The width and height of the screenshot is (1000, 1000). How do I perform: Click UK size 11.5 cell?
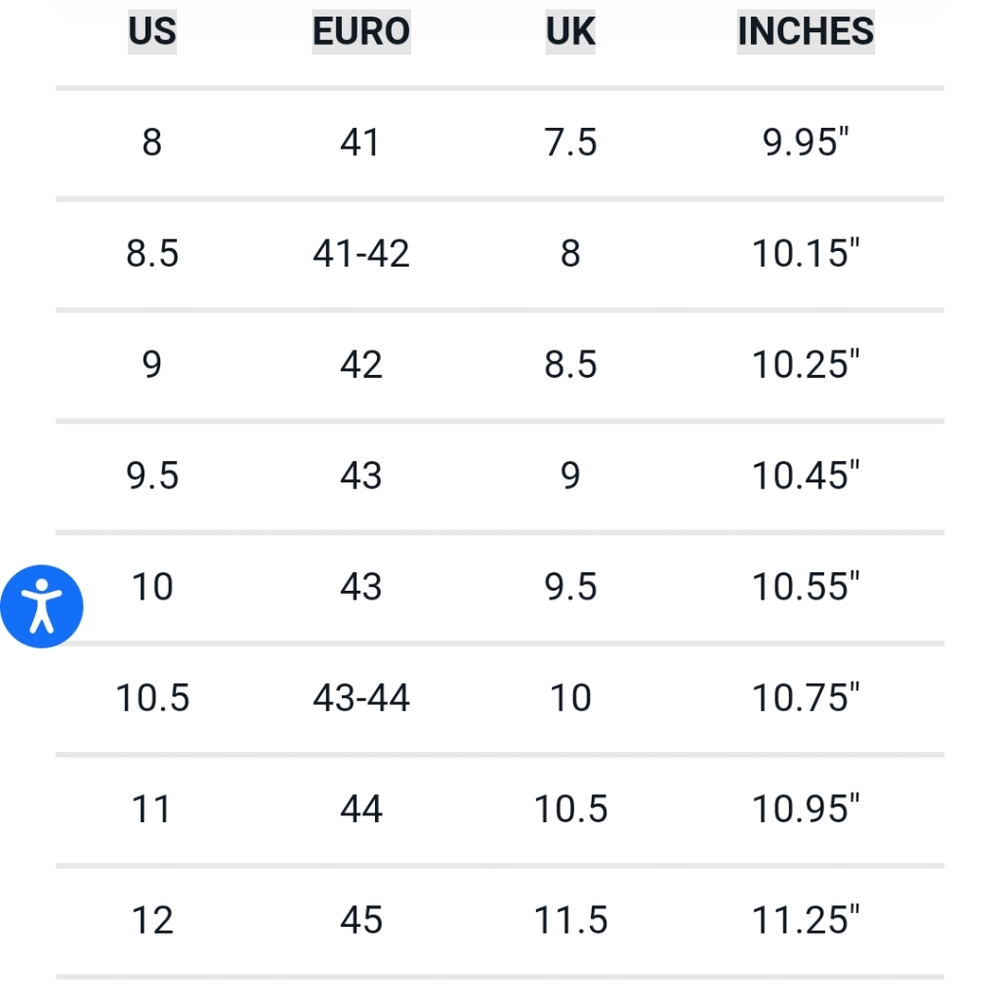tap(570, 920)
